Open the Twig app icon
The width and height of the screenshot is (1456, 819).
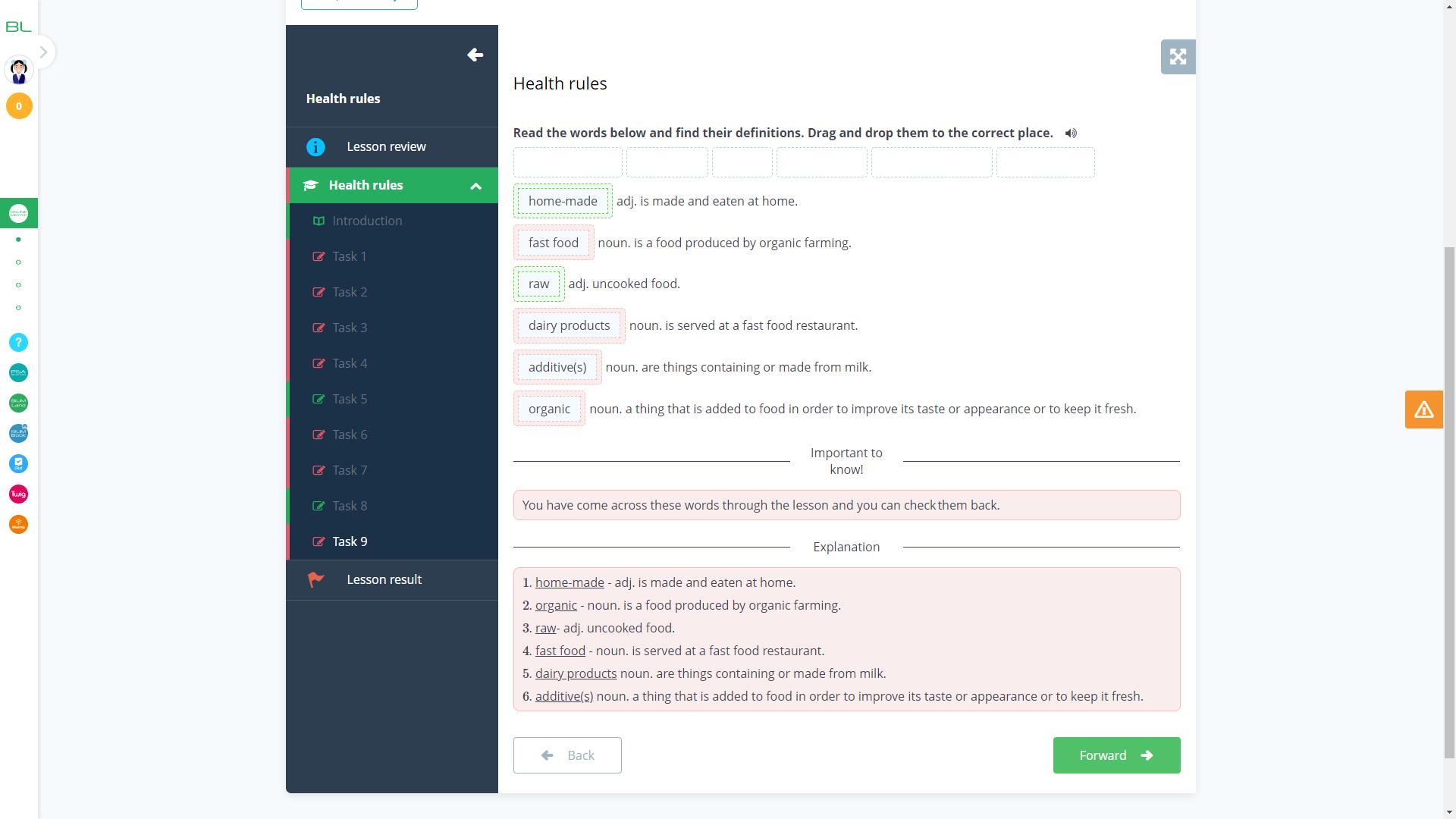click(18, 494)
